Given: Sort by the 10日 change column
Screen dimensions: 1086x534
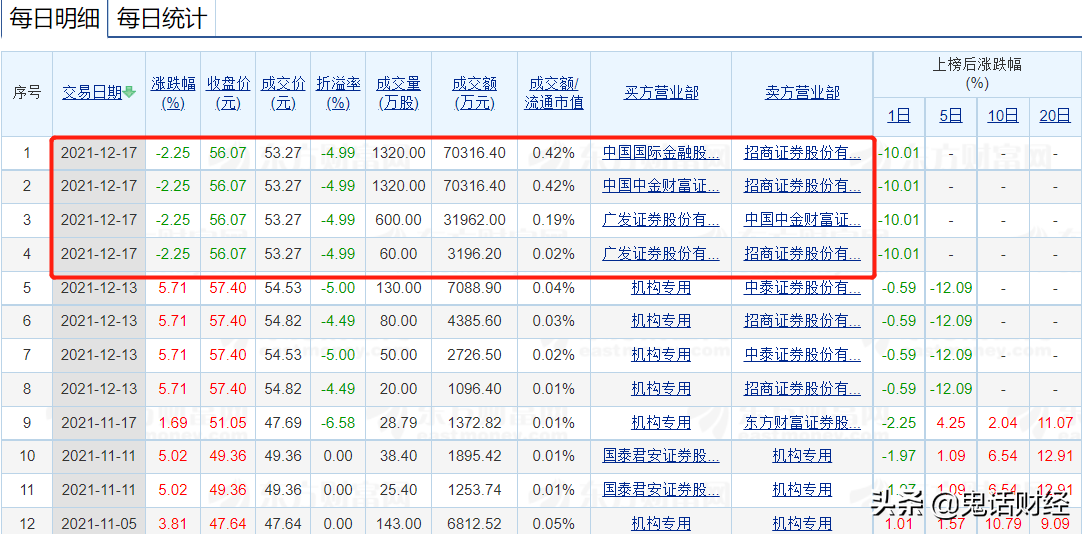Looking at the screenshot, I should click(1003, 116).
